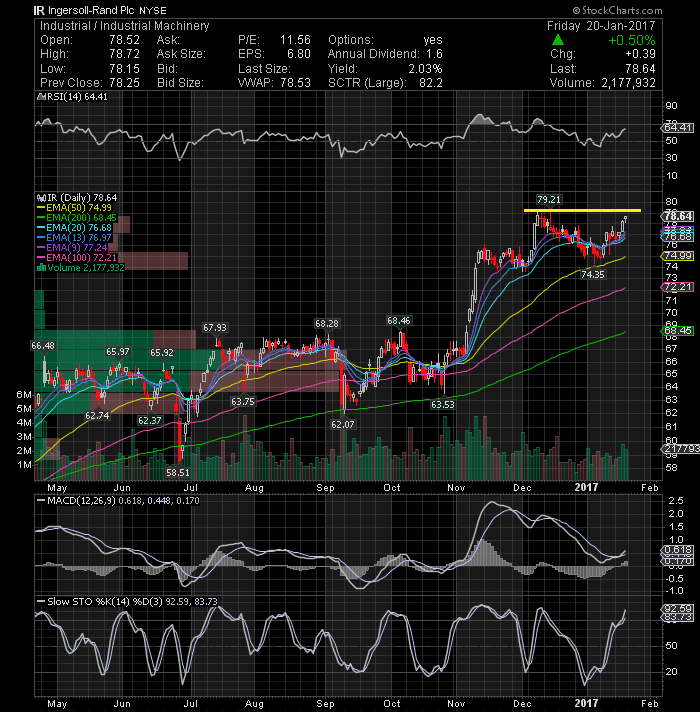Click the 68.28 September high label
The image size is (700, 712).
click(x=327, y=324)
